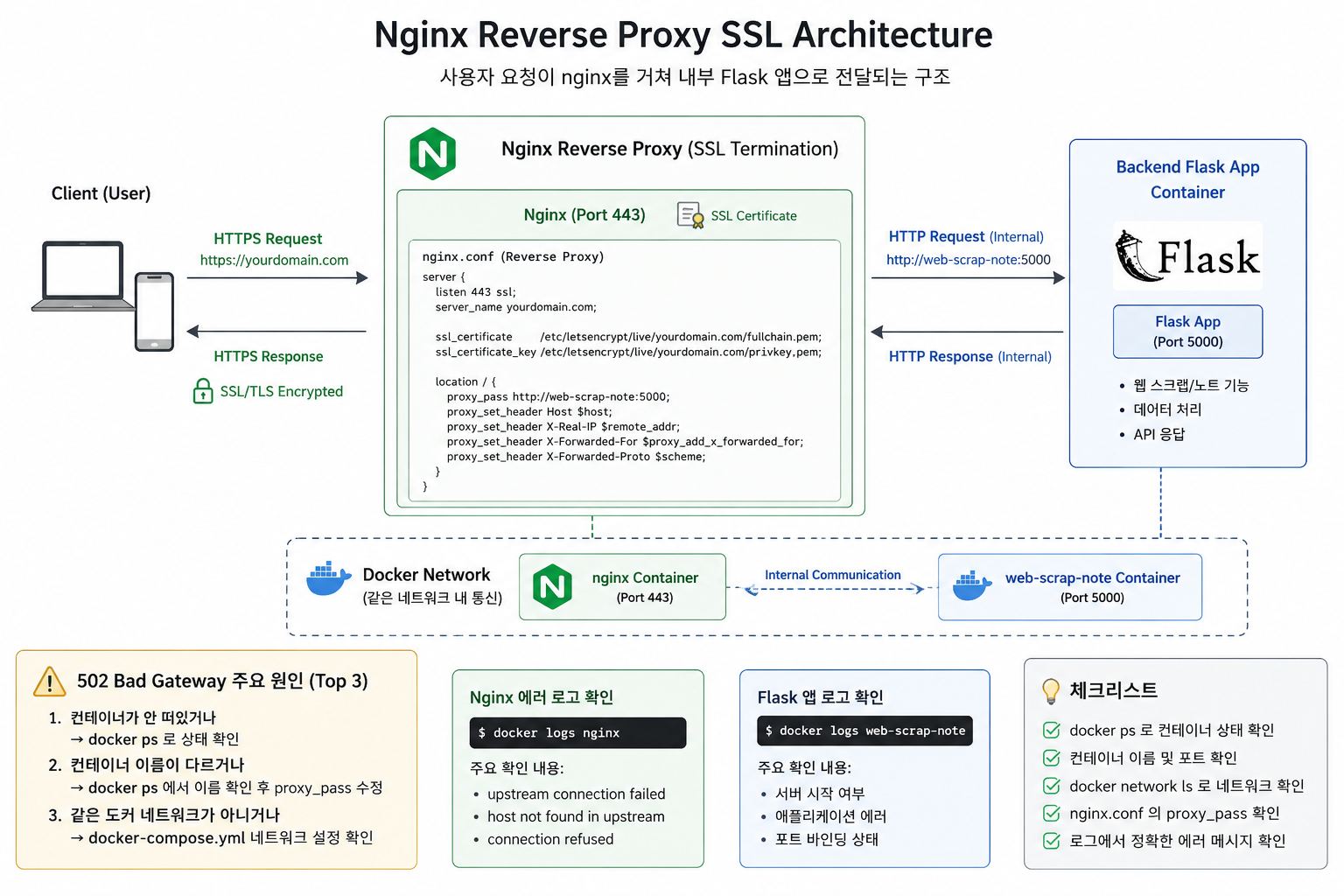This screenshot has height=896, width=1344.
Task: Click the Nginx Reverse Proxy SSL Architecture title
Action: 683,35
